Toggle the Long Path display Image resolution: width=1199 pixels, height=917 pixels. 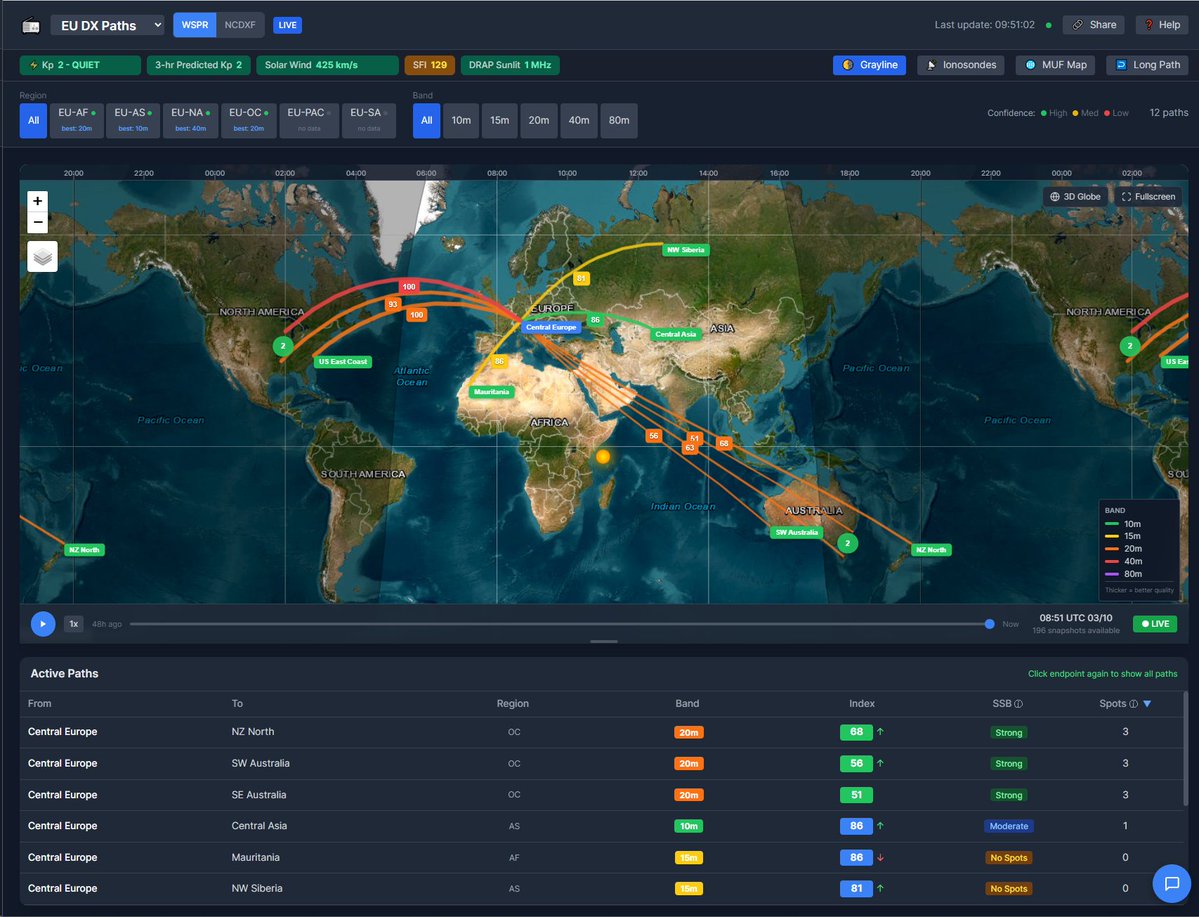click(1147, 65)
